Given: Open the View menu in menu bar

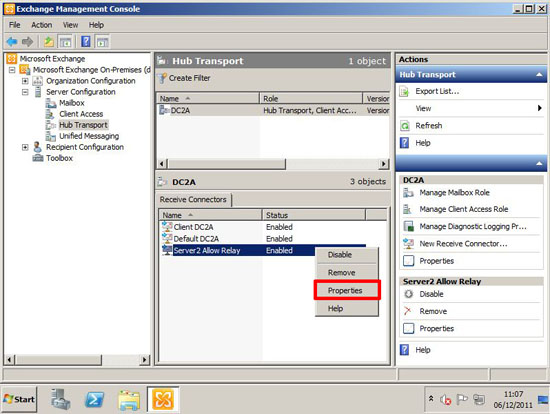Looking at the screenshot, I should [70, 25].
